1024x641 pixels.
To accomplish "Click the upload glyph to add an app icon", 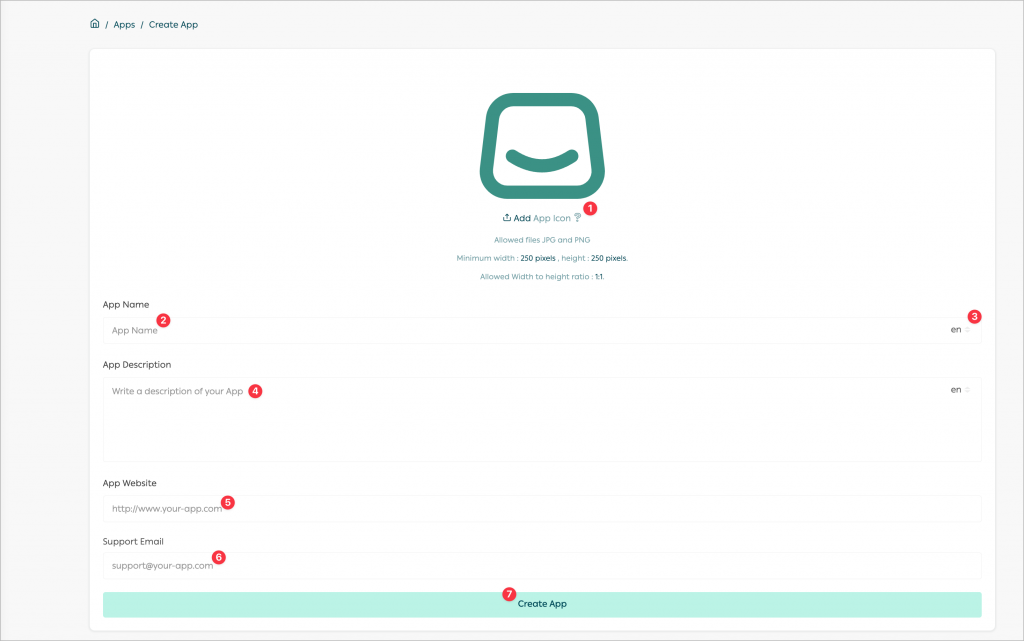I will point(507,217).
